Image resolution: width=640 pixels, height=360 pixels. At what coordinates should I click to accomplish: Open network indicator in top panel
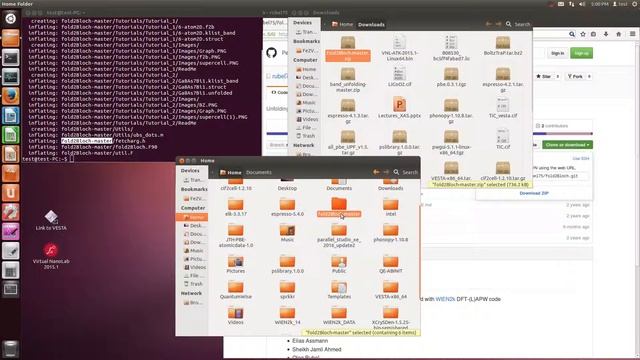coord(571,4)
